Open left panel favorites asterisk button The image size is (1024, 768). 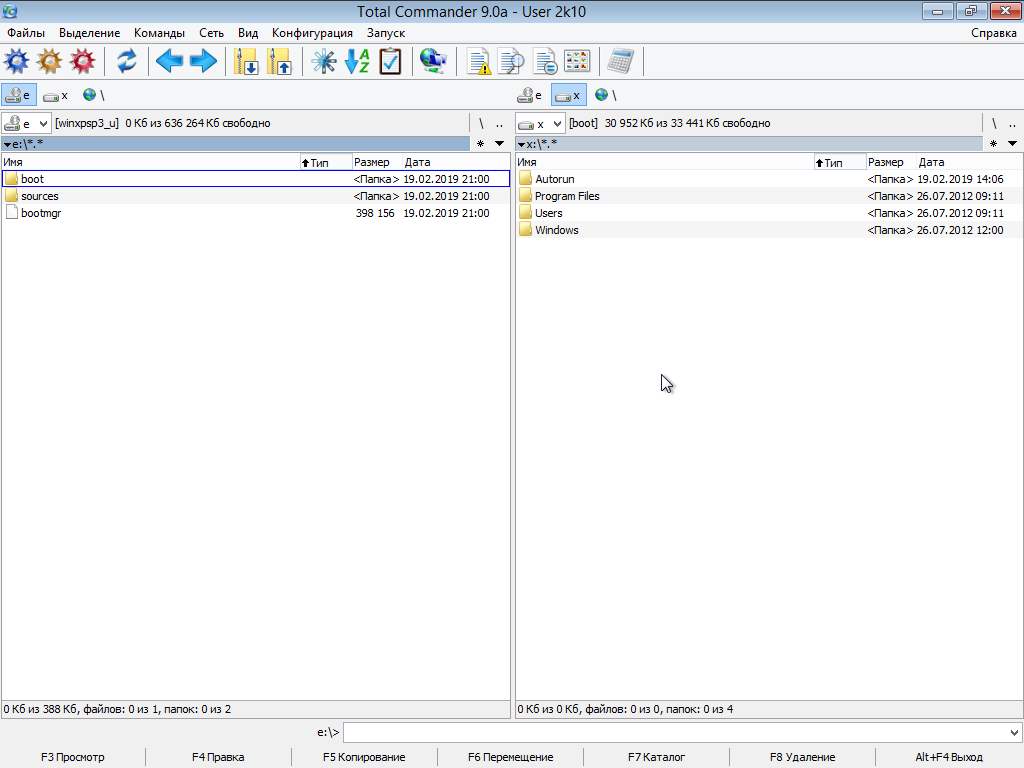pos(481,144)
